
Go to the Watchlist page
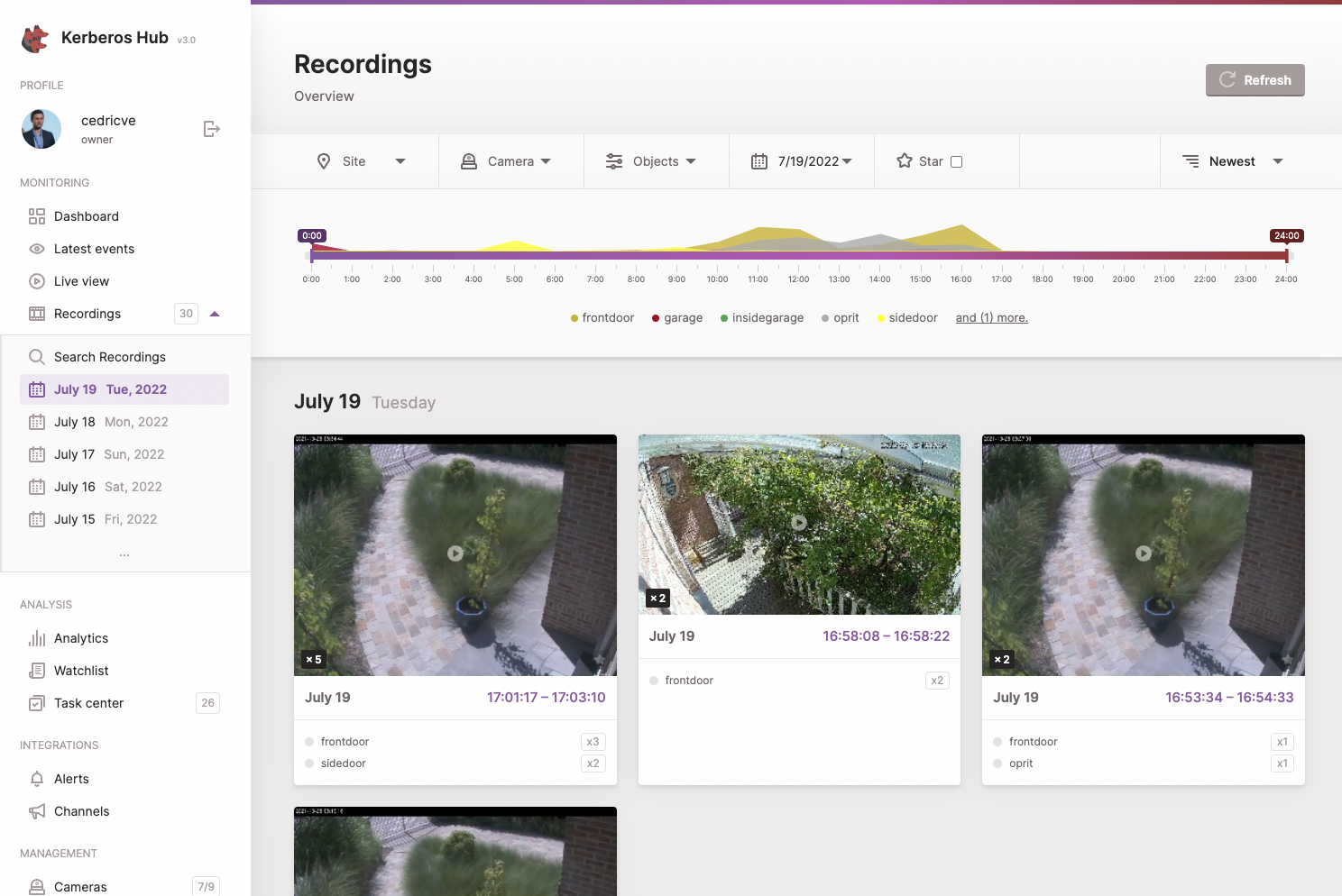coord(81,671)
